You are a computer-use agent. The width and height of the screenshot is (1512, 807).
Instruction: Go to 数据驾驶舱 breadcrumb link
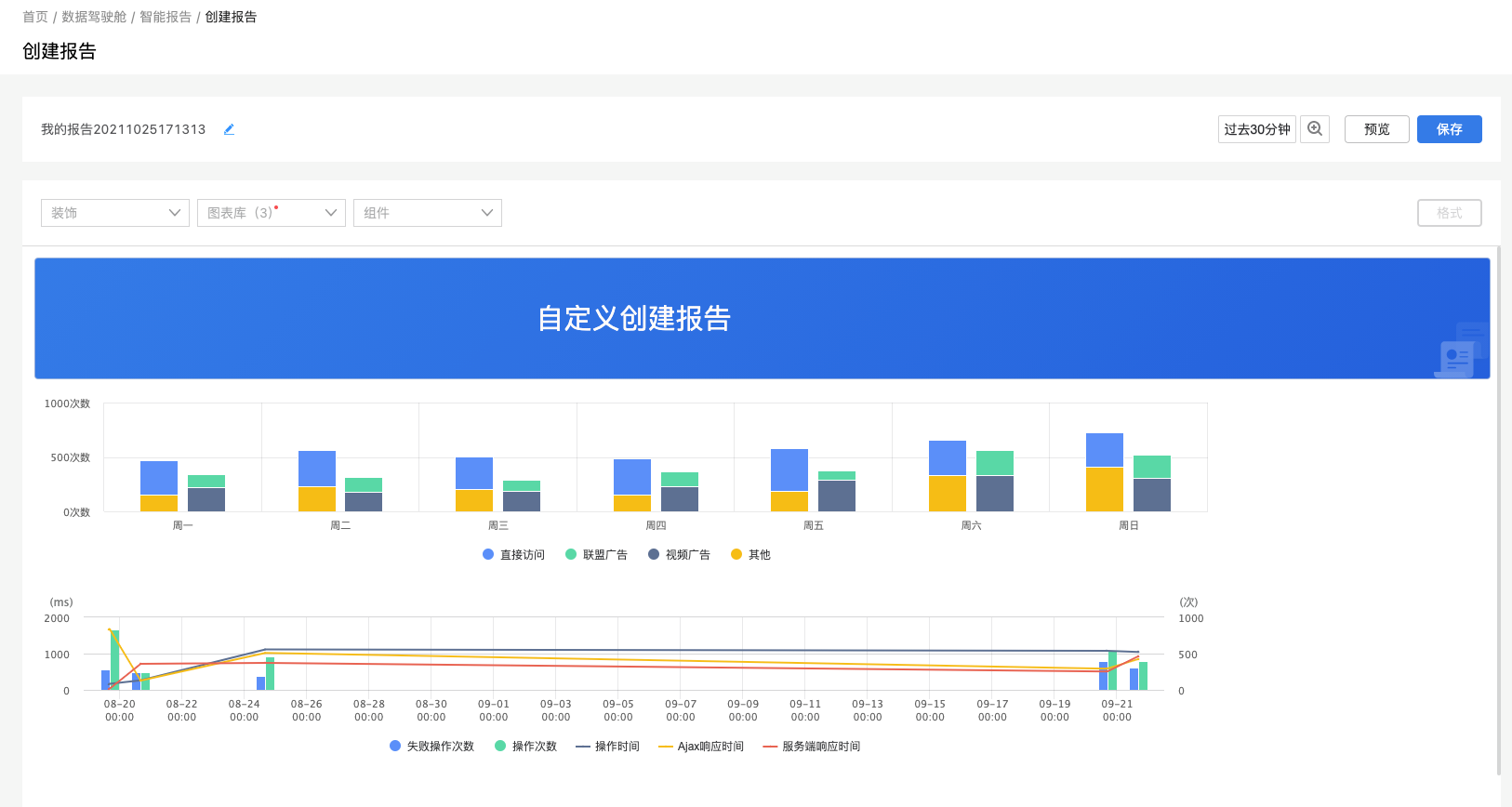tap(94, 17)
